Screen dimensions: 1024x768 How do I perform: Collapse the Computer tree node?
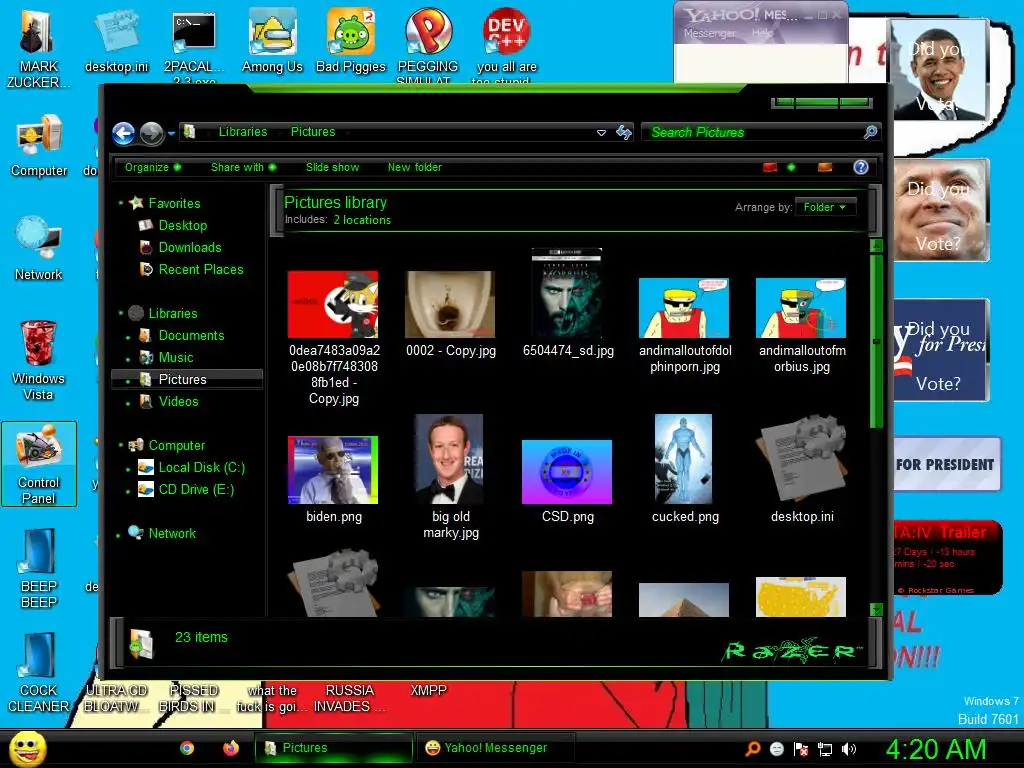pos(120,445)
